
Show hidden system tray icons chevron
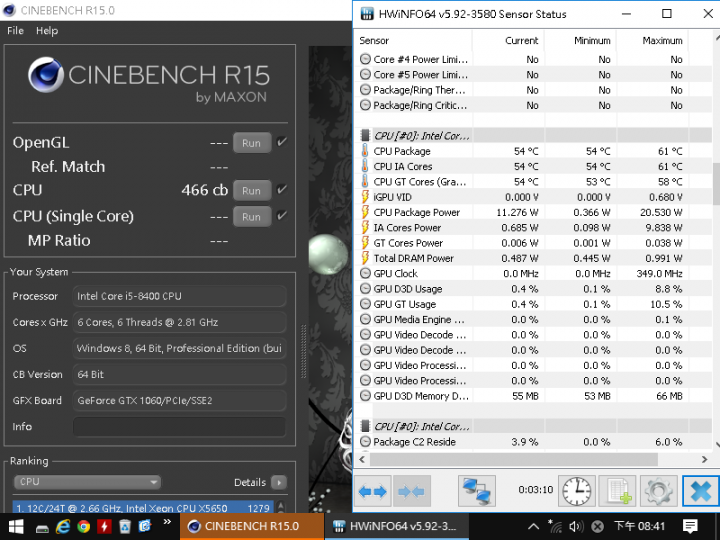point(533,526)
